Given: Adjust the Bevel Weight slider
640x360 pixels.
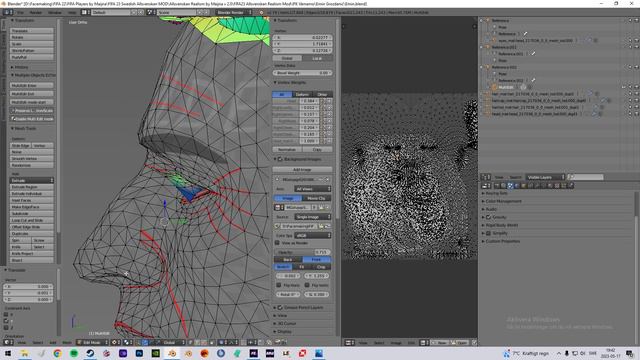Looking at the screenshot, I should (x=302, y=73).
